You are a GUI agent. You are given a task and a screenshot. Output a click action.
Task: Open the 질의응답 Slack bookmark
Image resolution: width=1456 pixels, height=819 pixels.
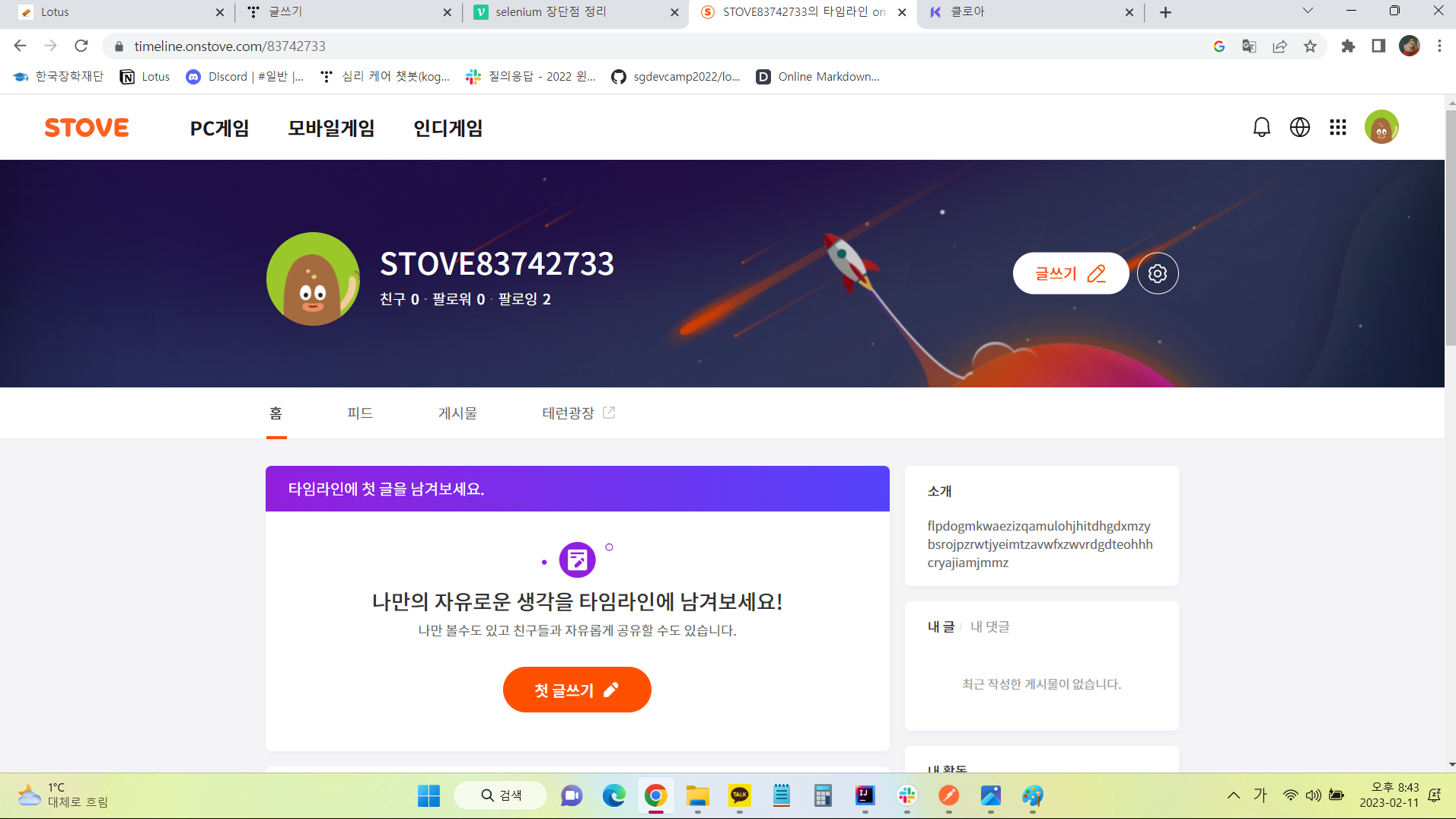pyautogui.click(x=531, y=76)
